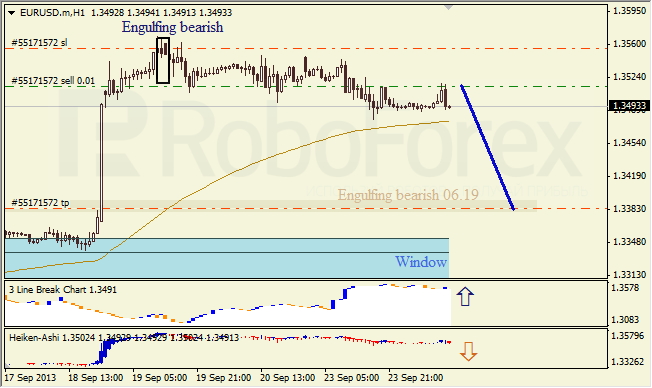Click the 1.3578 scale value of the 3 Line Break panel
Viewport: 652px width, 388px height.
point(626,287)
